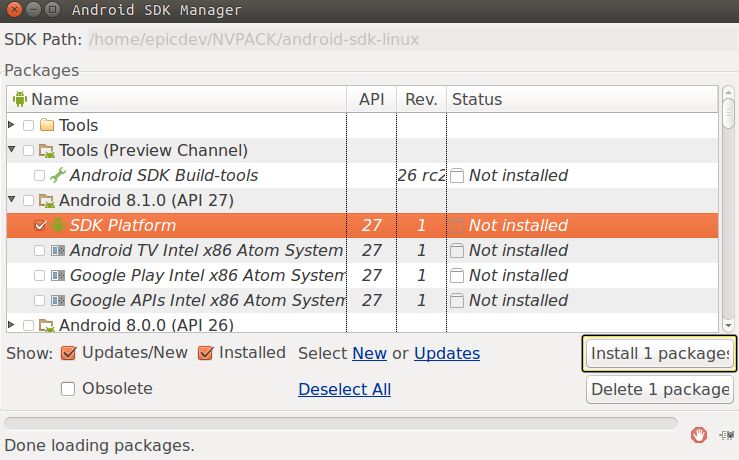Click the loading progress bar
This screenshot has height=460, width=739.
341,423
